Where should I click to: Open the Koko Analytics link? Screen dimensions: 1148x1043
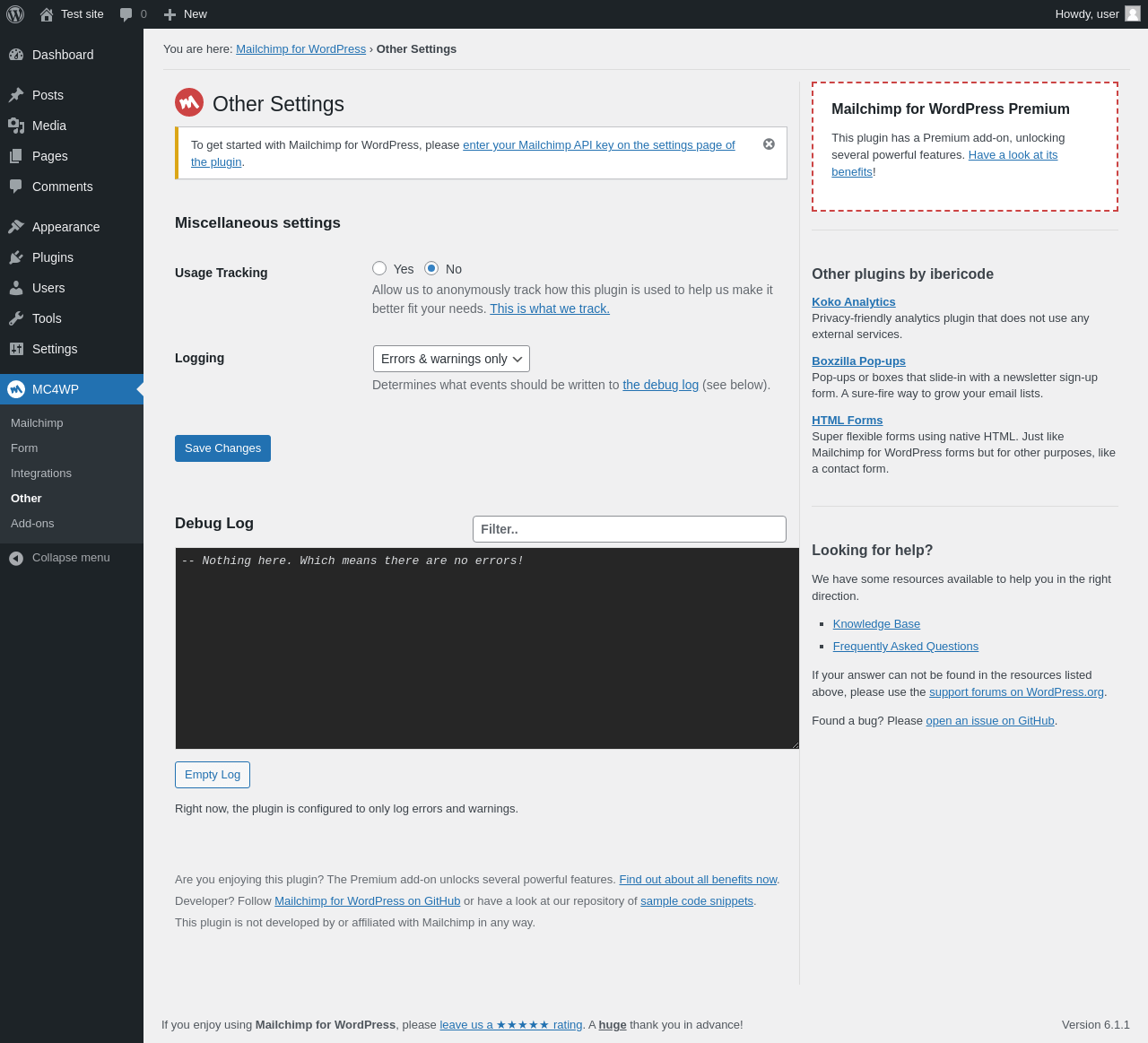click(853, 302)
